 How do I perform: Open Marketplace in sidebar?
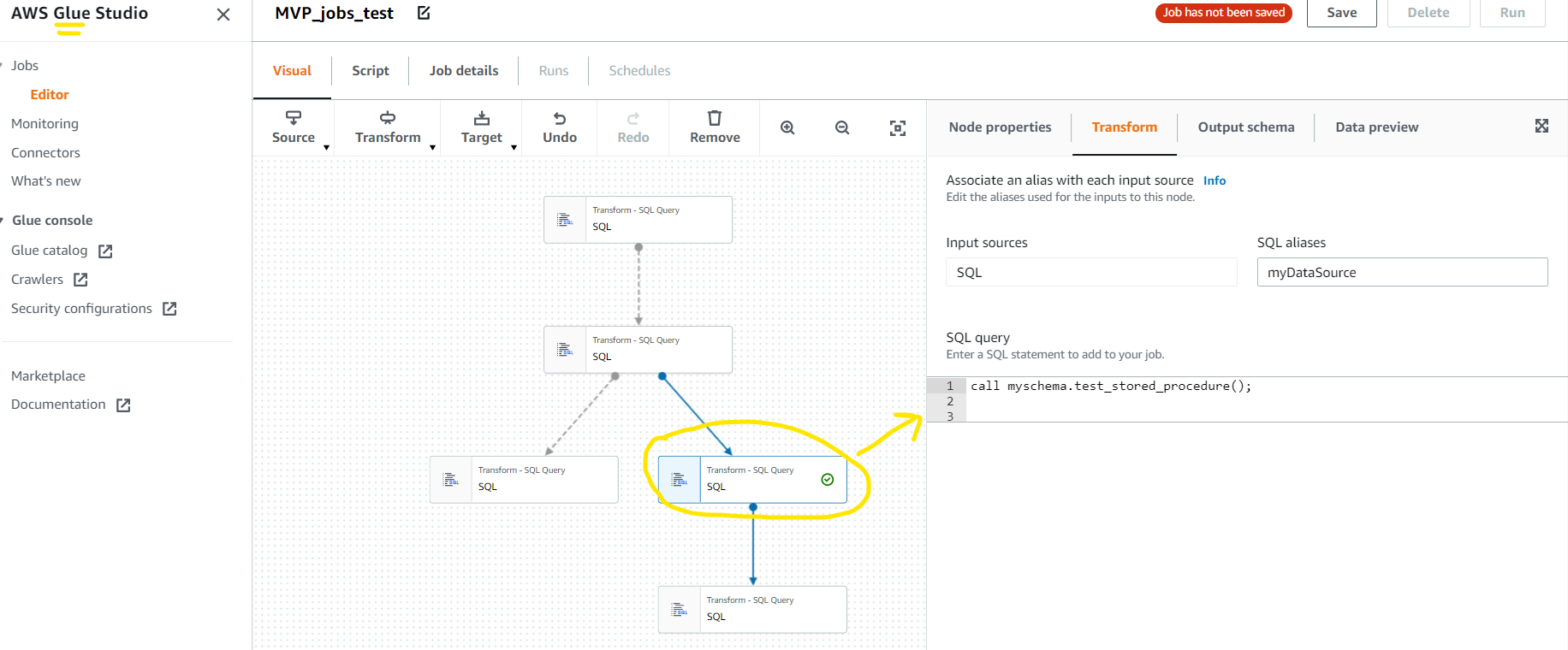[x=48, y=376]
